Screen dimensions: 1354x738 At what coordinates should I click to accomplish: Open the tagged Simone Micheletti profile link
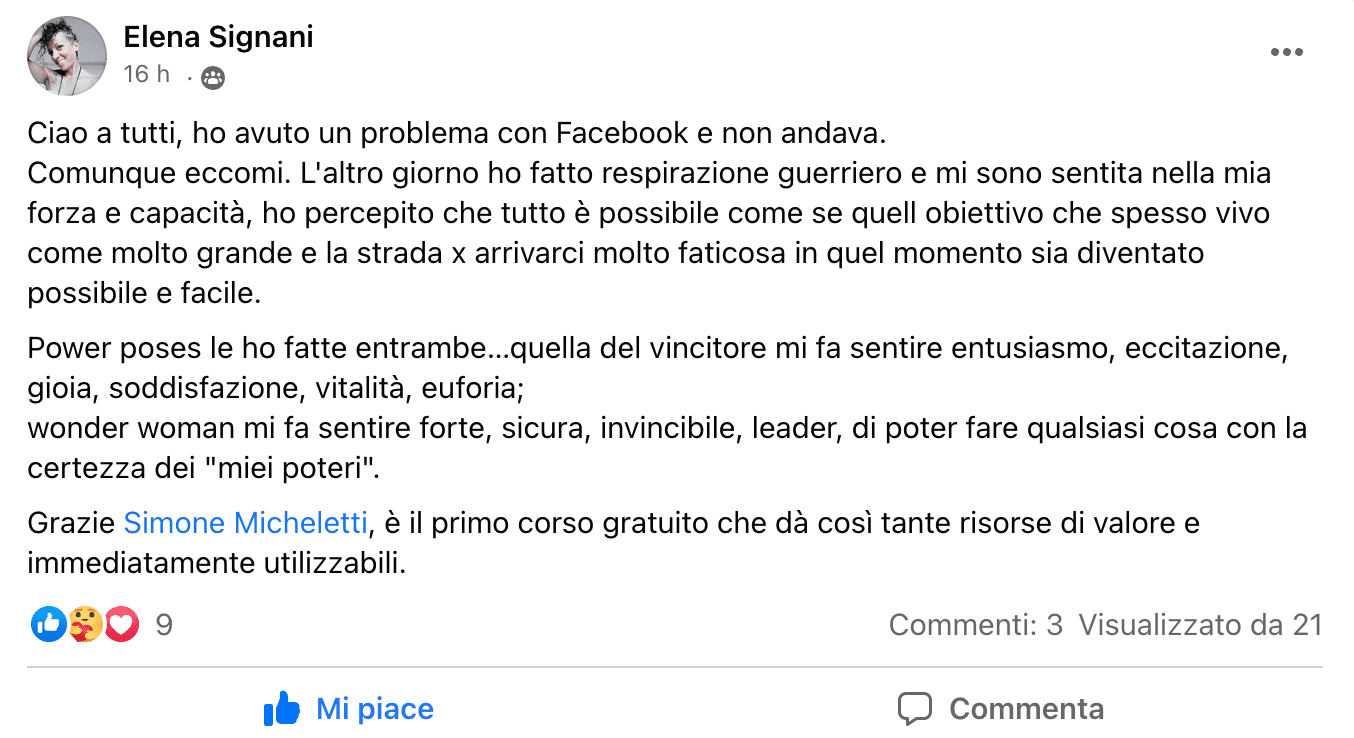point(246,523)
